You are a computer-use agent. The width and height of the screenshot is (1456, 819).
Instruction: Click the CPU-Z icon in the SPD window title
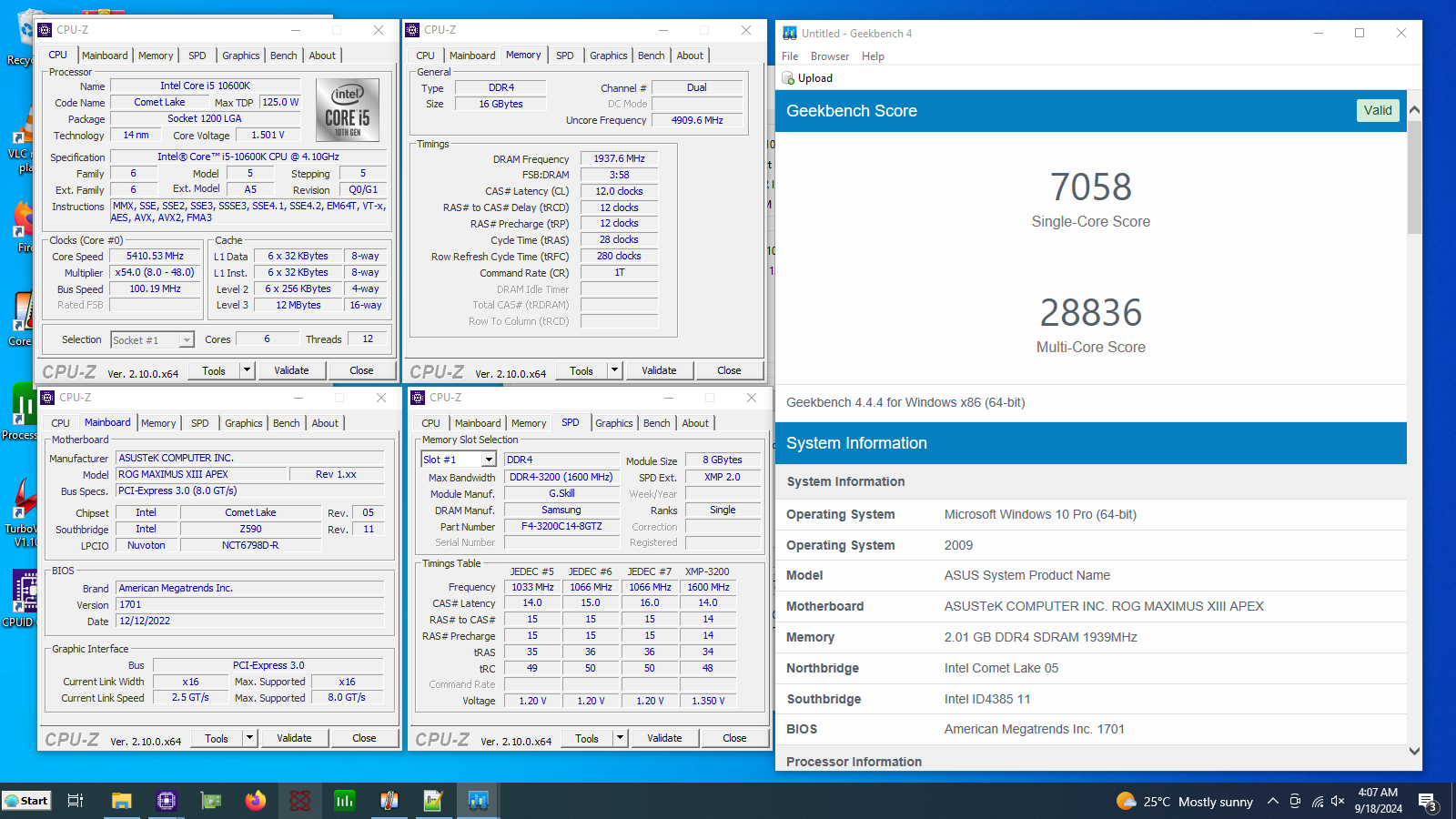click(418, 398)
